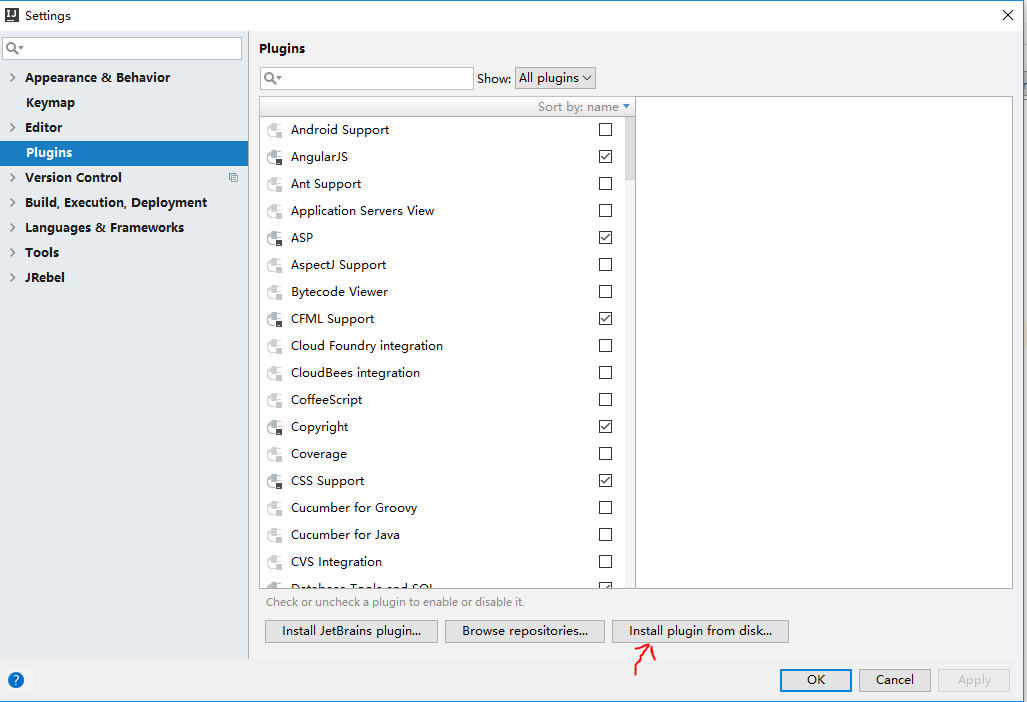Select Keymap in settings tree
This screenshot has width=1027, height=702.
(x=50, y=103)
